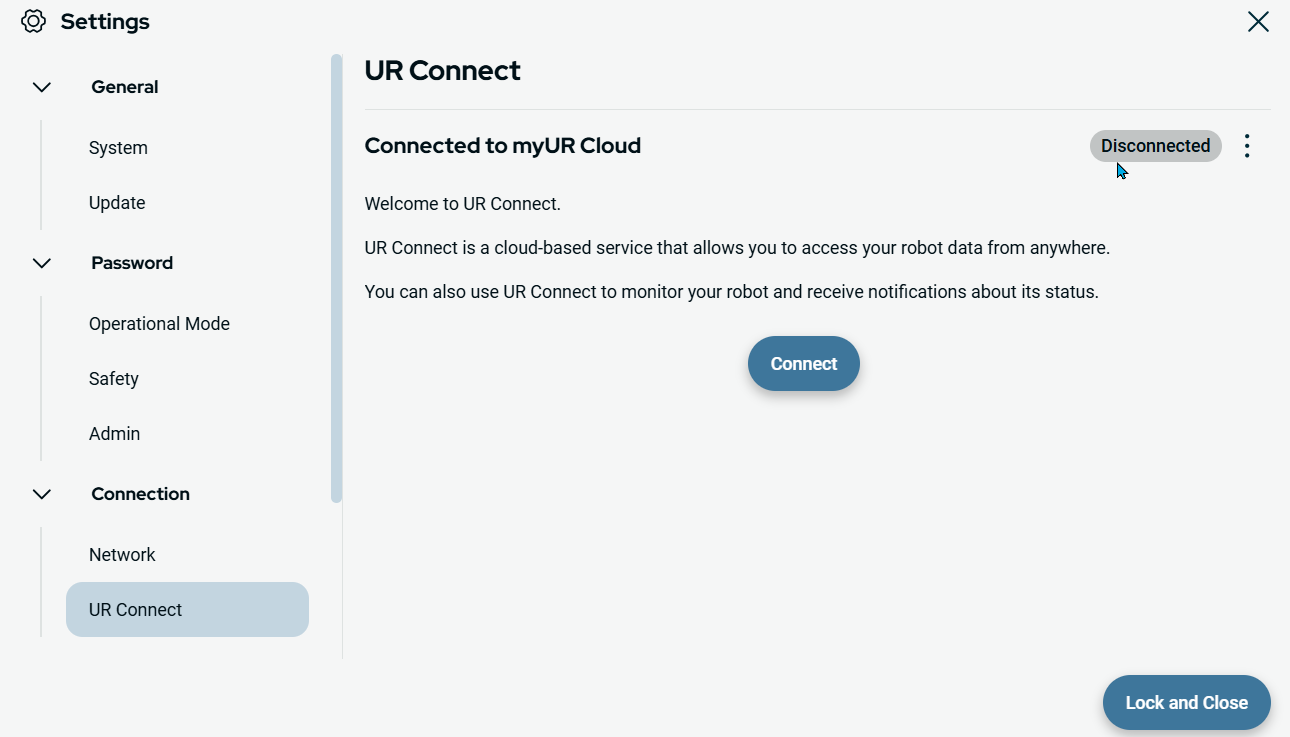Collapse the Password section chevron
The height and width of the screenshot is (737, 1290).
[x=42, y=264]
